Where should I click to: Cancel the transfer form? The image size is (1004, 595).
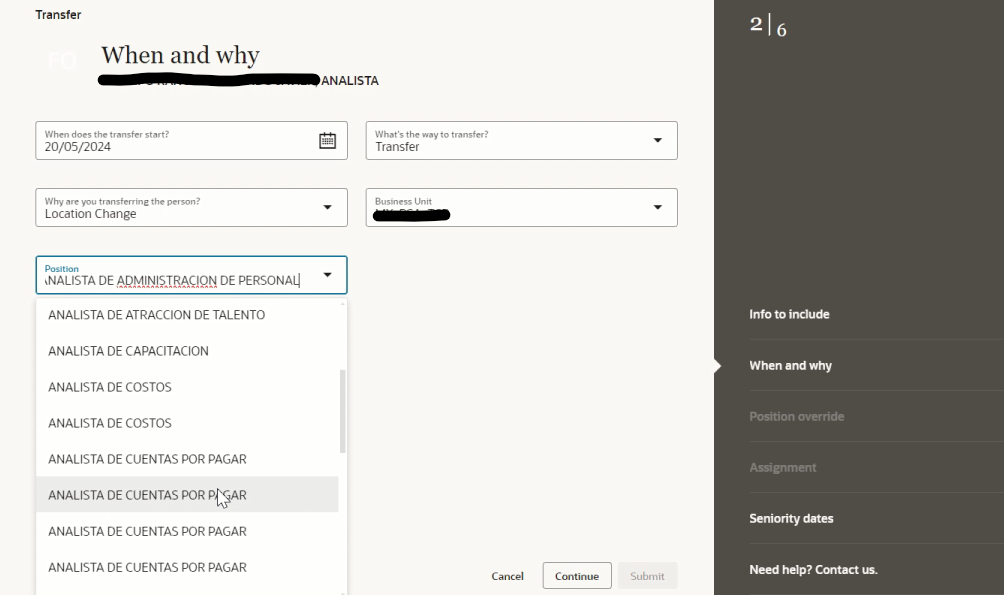pos(507,575)
